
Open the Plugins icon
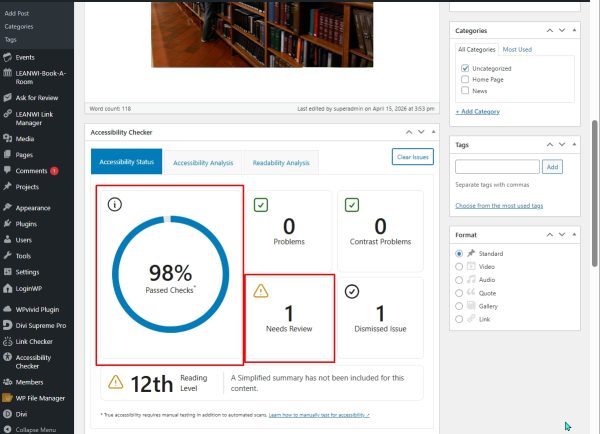point(7,224)
